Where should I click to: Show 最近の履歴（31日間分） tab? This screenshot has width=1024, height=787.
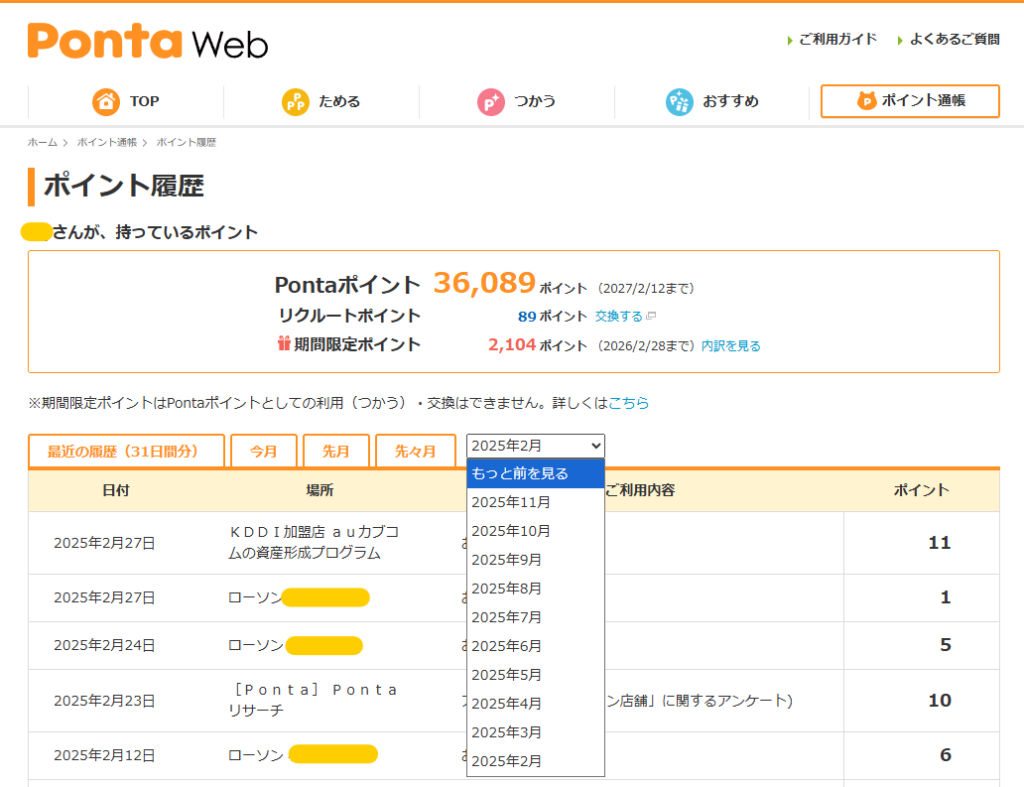click(x=126, y=451)
